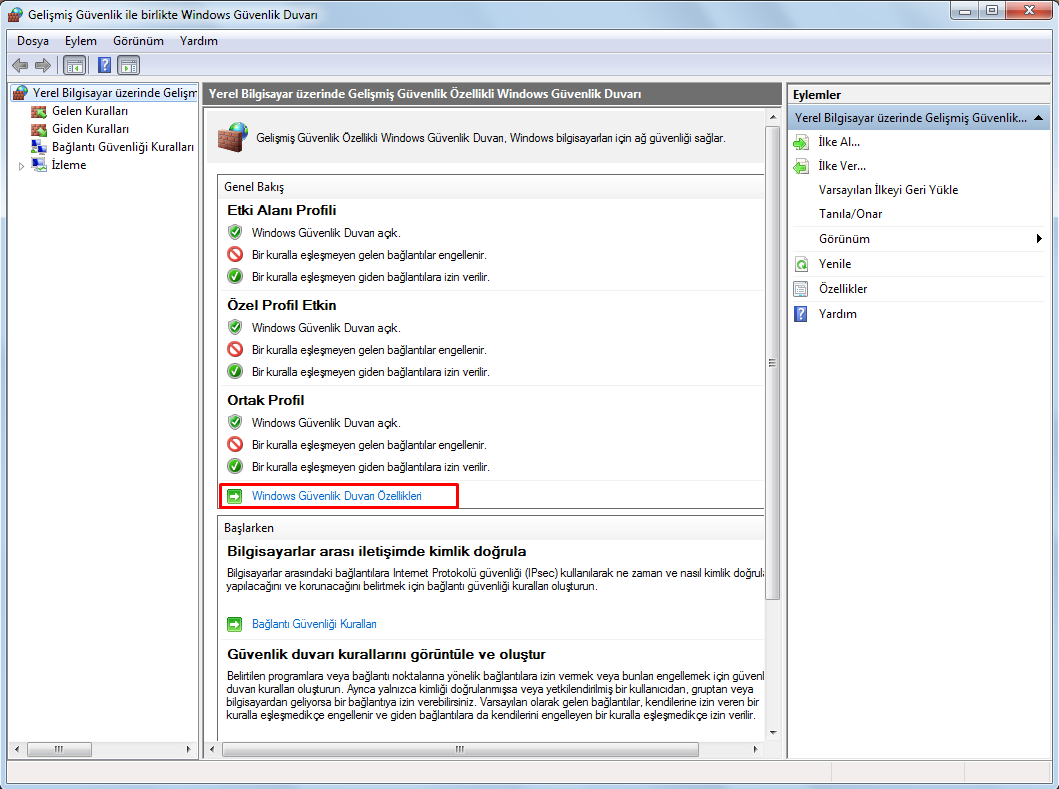Click the left tree horizontal scrollbar thumb
This screenshot has width=1059, height=789.
[59, 749]
